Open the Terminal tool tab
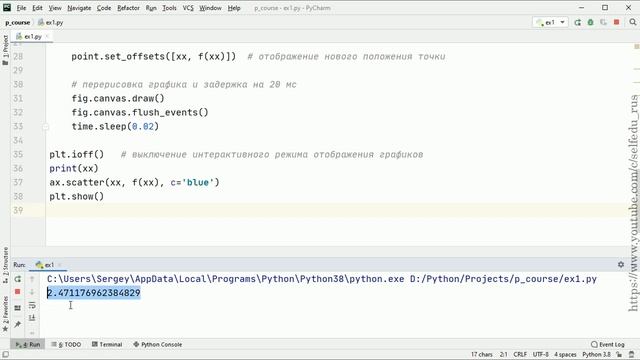This screenshot has height=360, width=640. point(107,344)
